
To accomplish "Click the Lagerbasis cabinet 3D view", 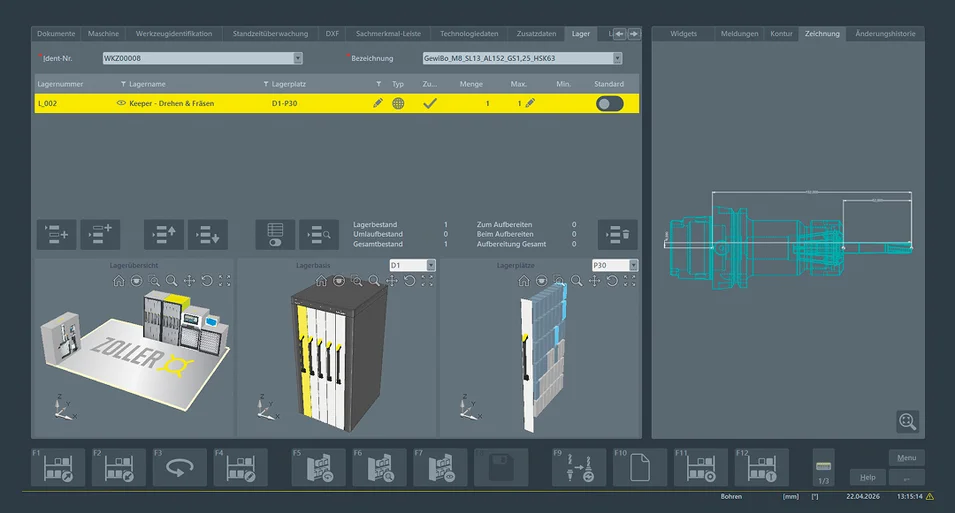I will [338, 356].
